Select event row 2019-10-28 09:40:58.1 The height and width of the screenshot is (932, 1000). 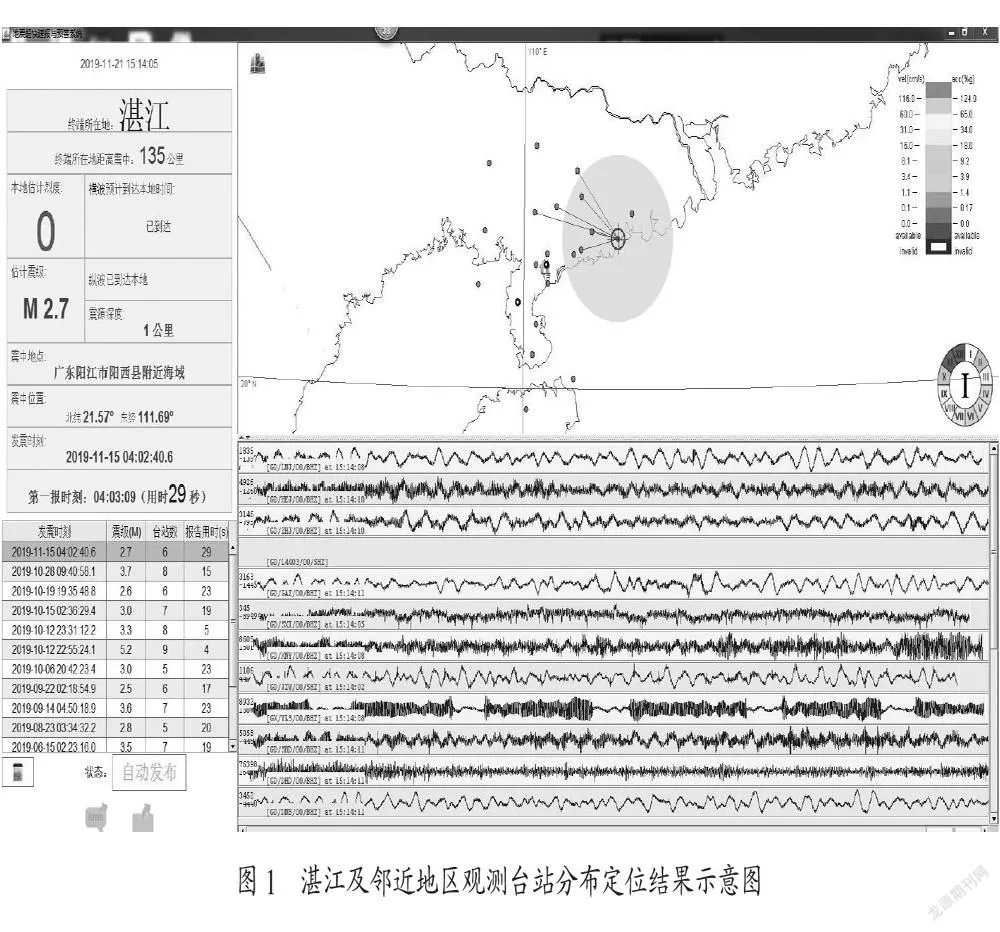click(115, 572)
